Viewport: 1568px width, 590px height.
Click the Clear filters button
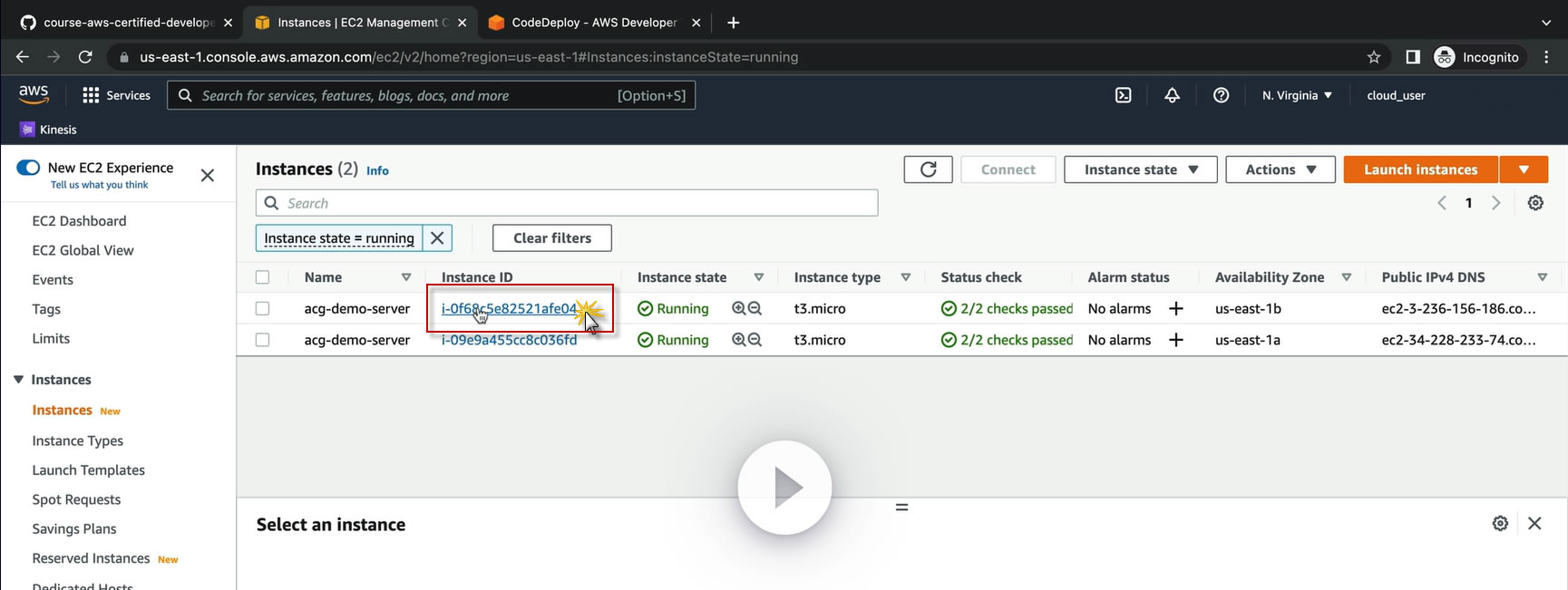click(551, 238)
